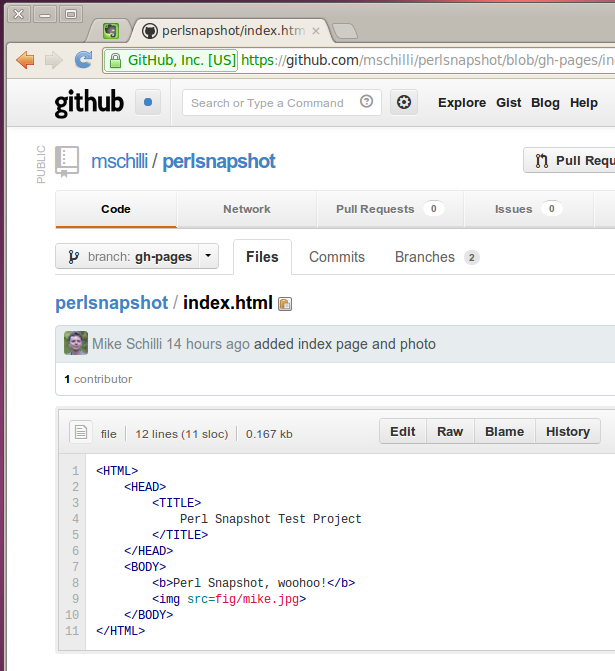
Task: Click the repository book icon
Action: 67,162
